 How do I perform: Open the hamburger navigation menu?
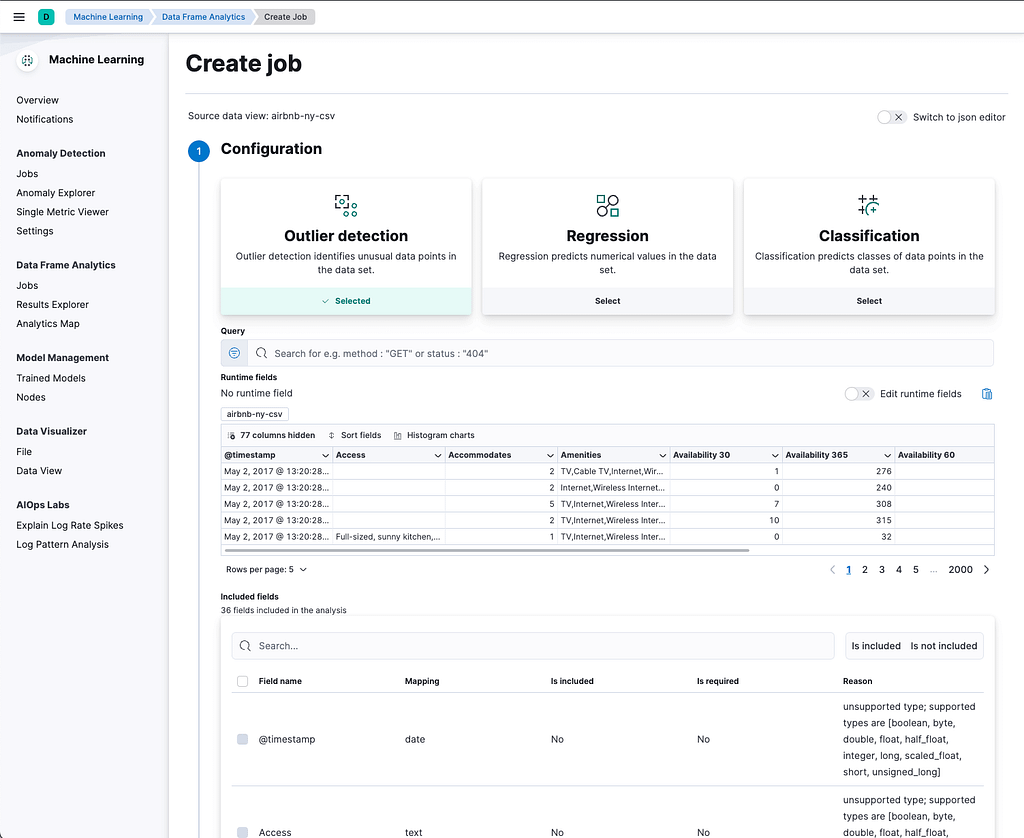19,17
